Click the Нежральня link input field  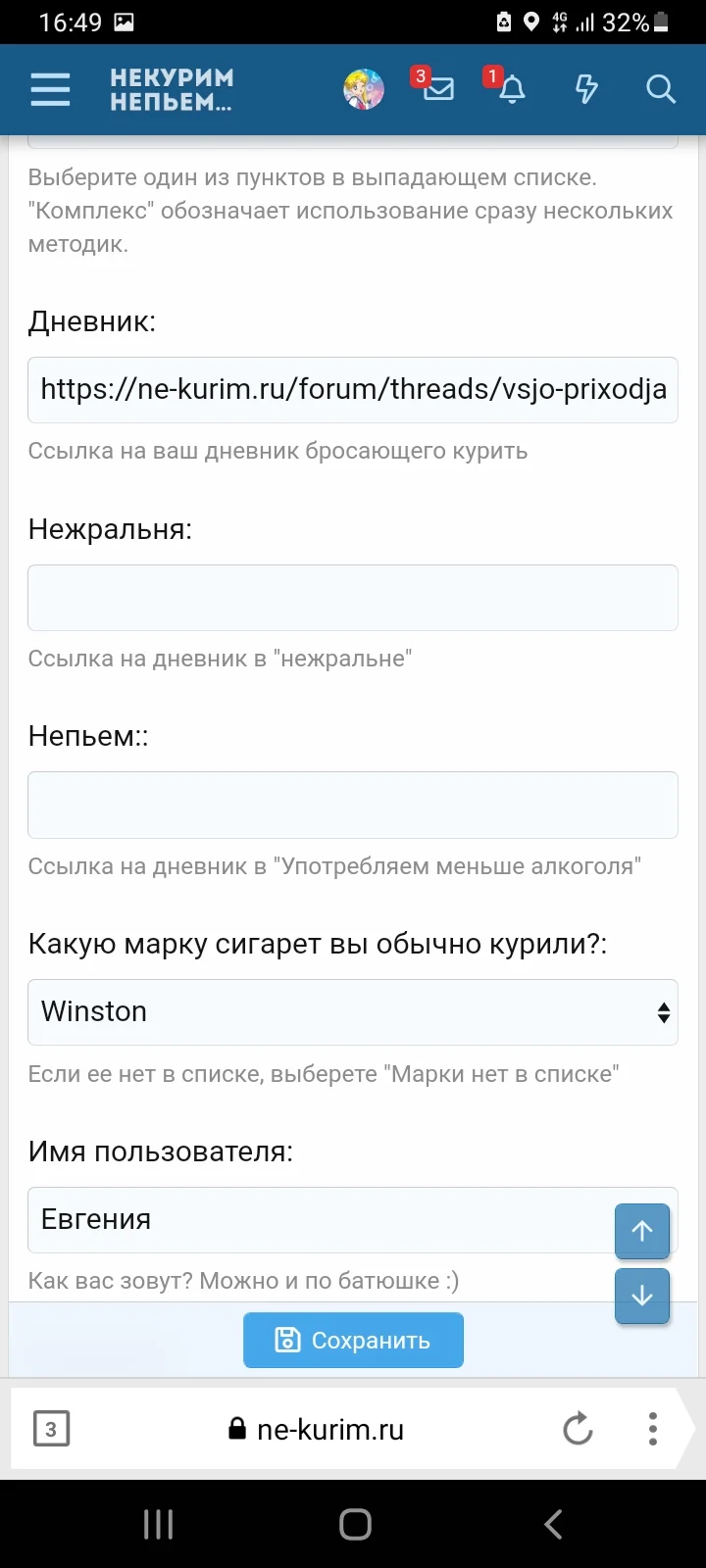pos(353,597)
